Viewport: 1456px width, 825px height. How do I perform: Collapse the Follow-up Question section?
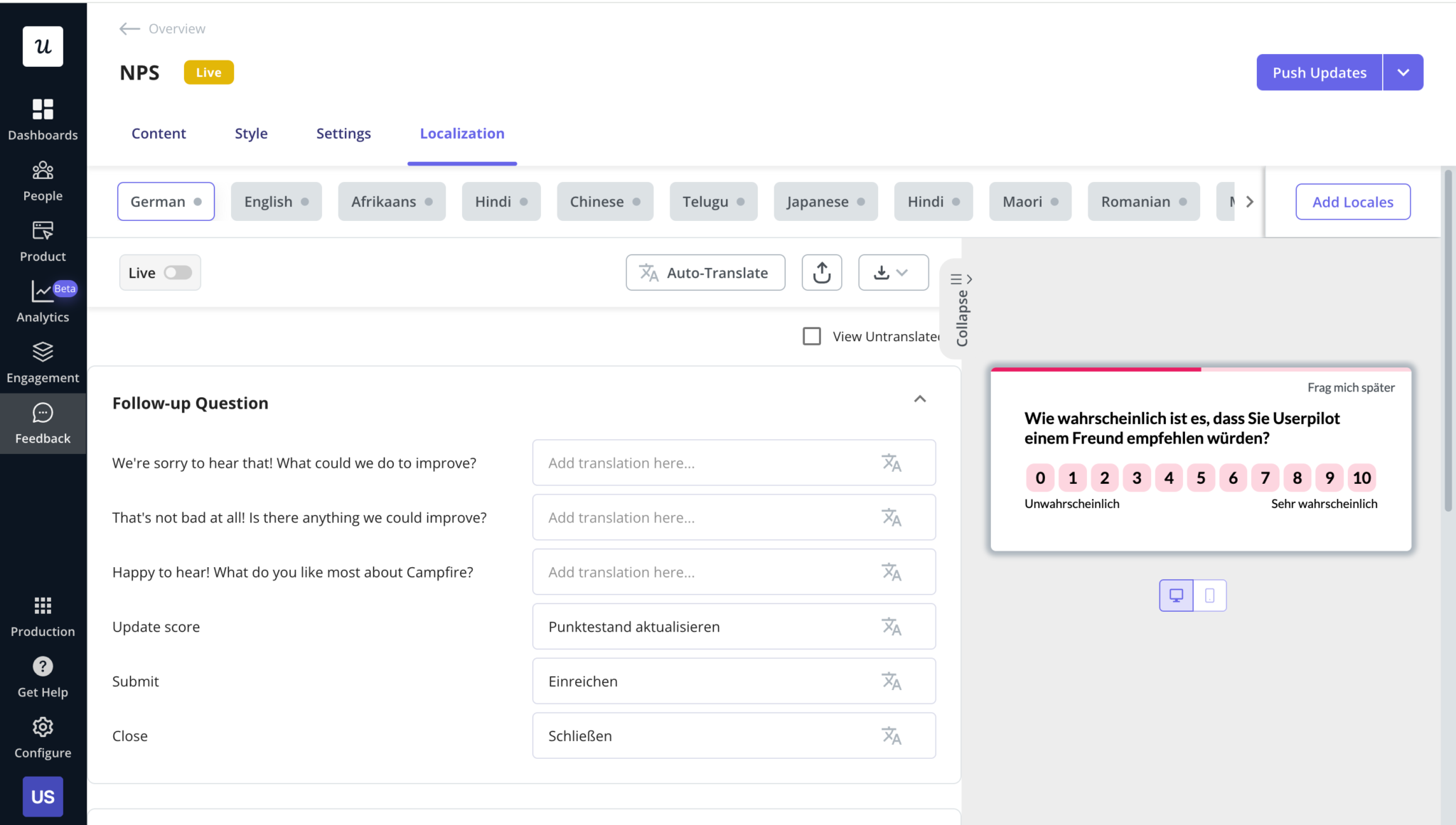coord(921,399)
